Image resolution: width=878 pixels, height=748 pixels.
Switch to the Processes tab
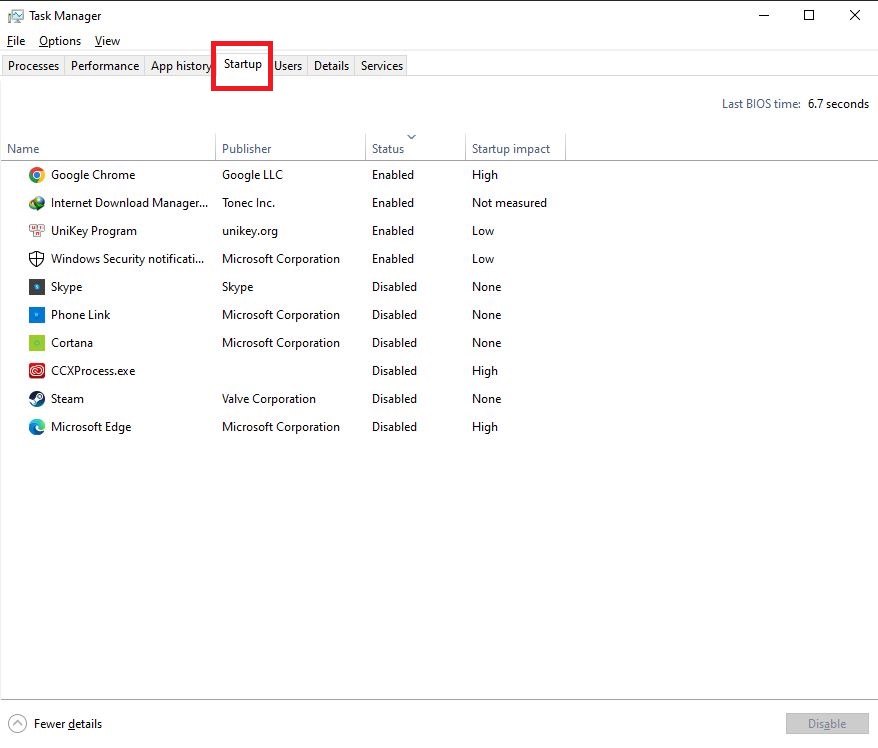(x=33, y=66)
